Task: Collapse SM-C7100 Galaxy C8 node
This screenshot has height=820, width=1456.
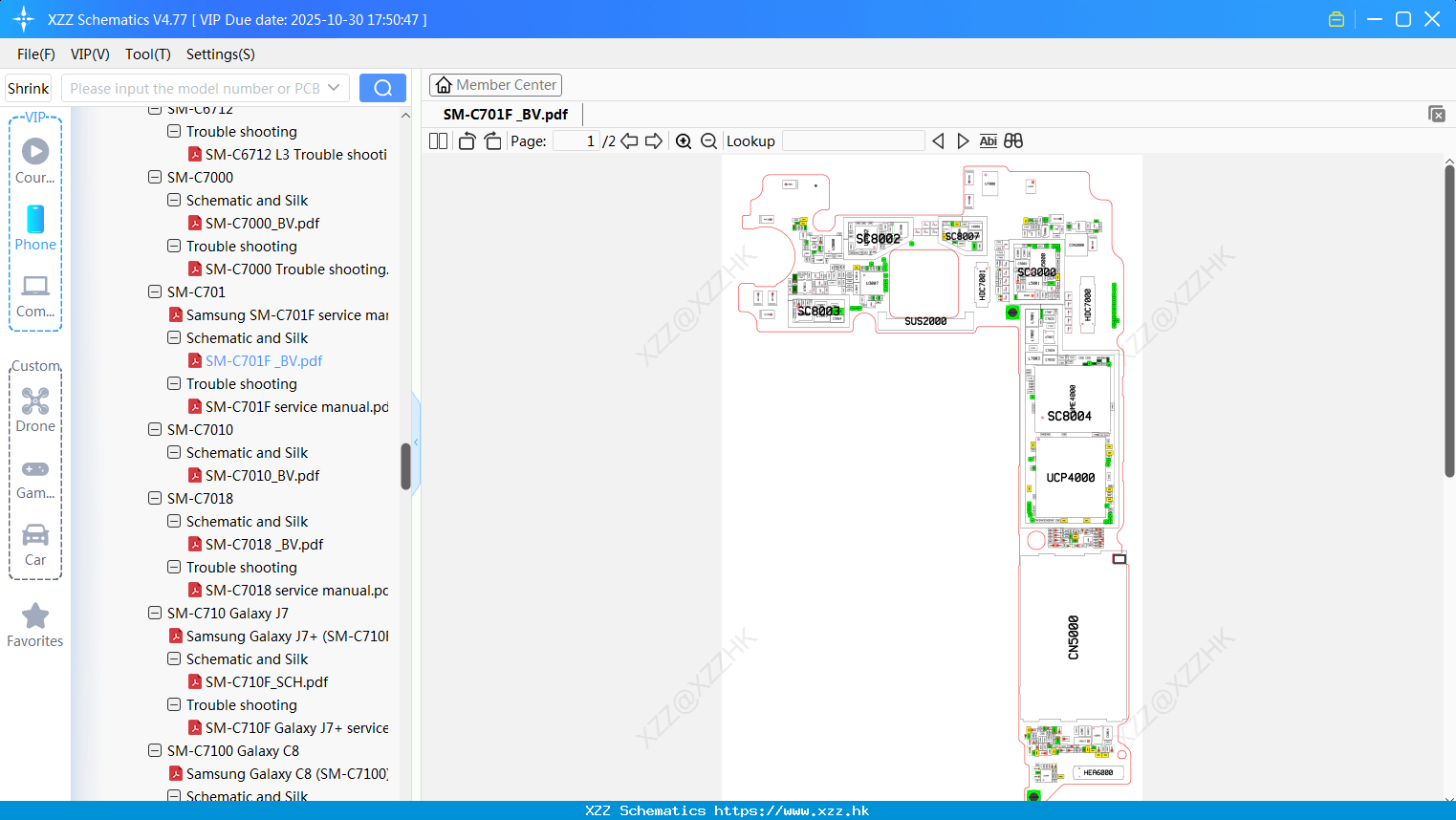Action: 155,750
